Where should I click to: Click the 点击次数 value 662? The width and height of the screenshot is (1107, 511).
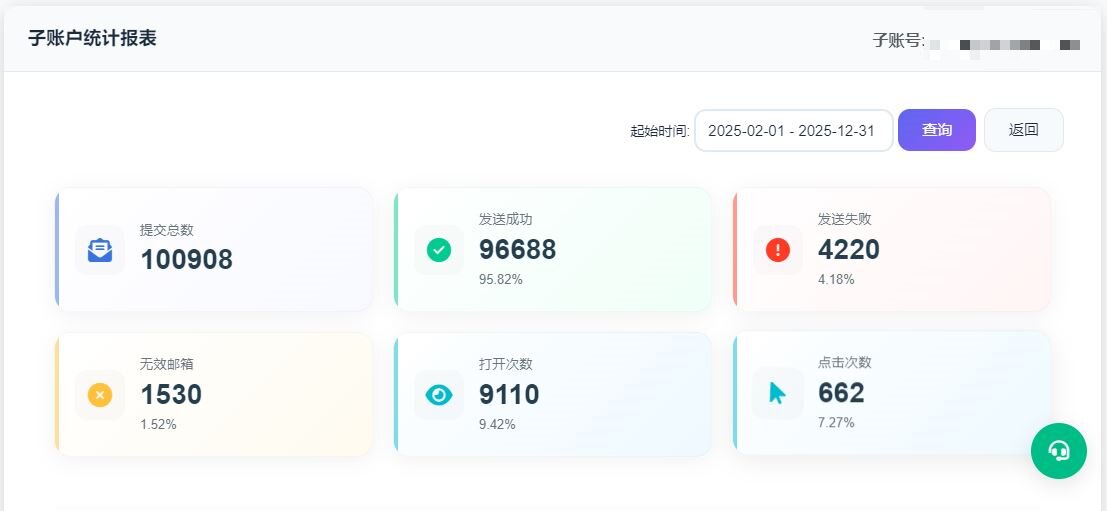[841, 393]
